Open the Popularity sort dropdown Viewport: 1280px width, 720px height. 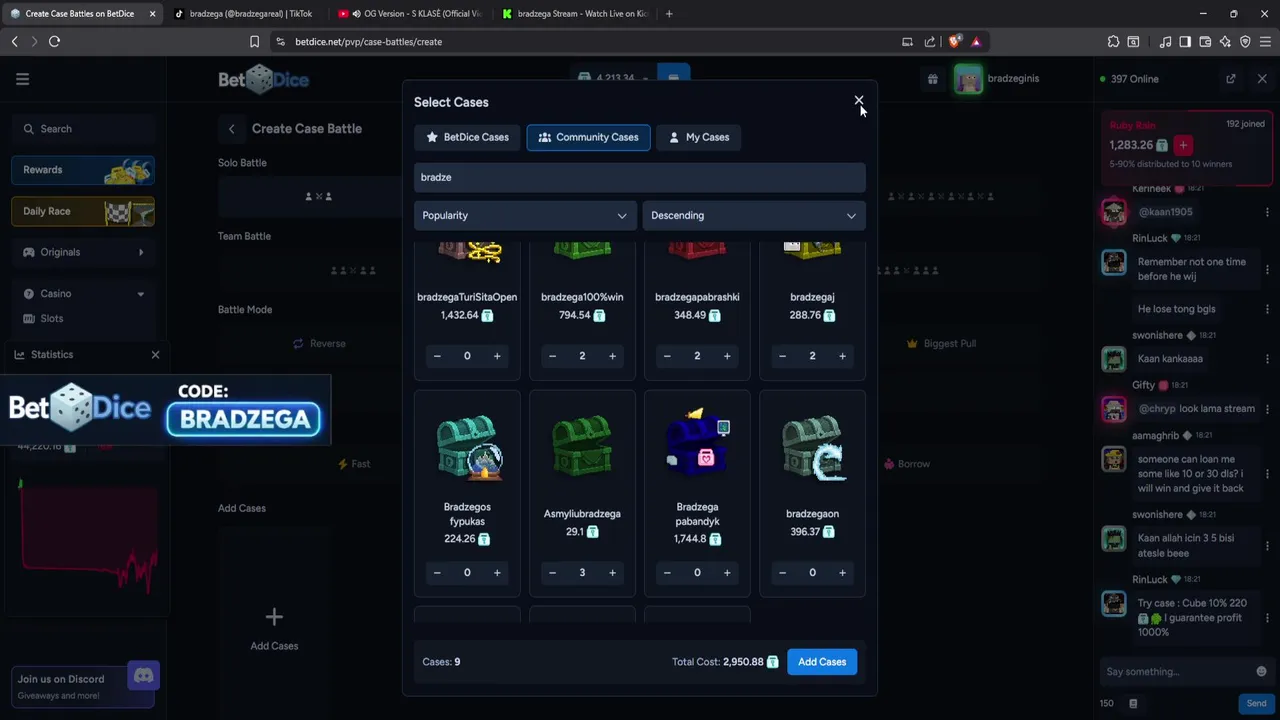525,215
